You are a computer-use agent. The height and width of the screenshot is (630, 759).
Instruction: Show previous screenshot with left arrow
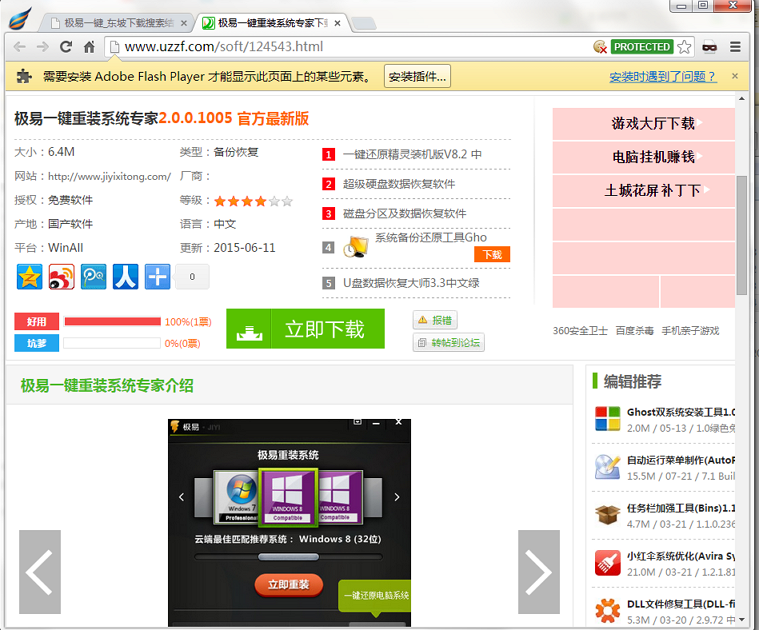point(40,572)
